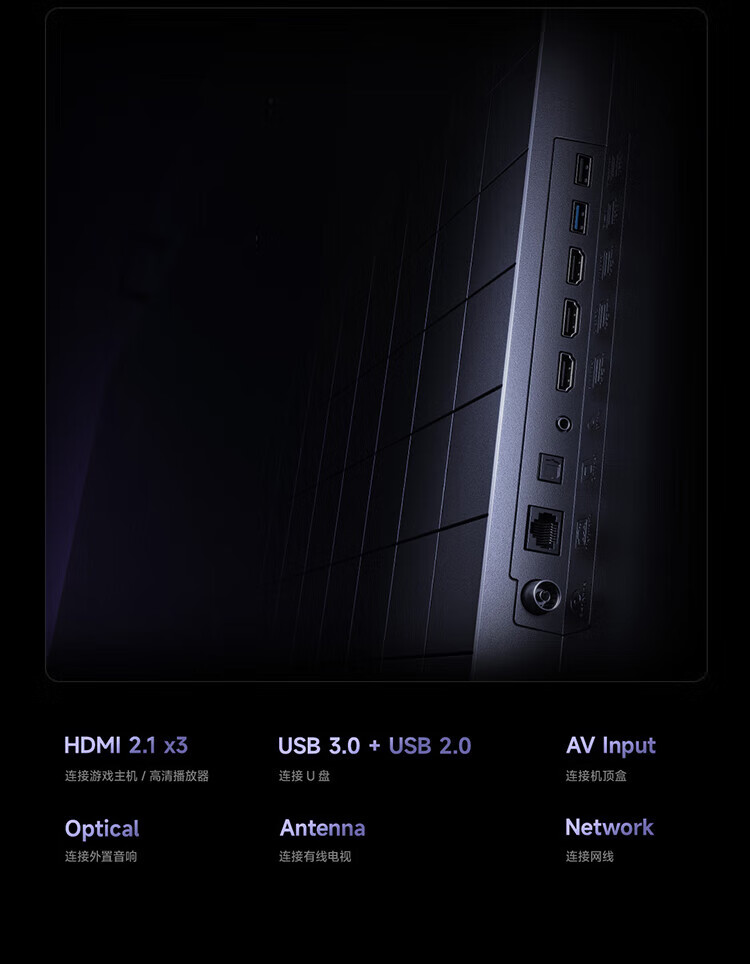Click the 连接游戏主机 / 高清播放器 description

coord(137,776)
